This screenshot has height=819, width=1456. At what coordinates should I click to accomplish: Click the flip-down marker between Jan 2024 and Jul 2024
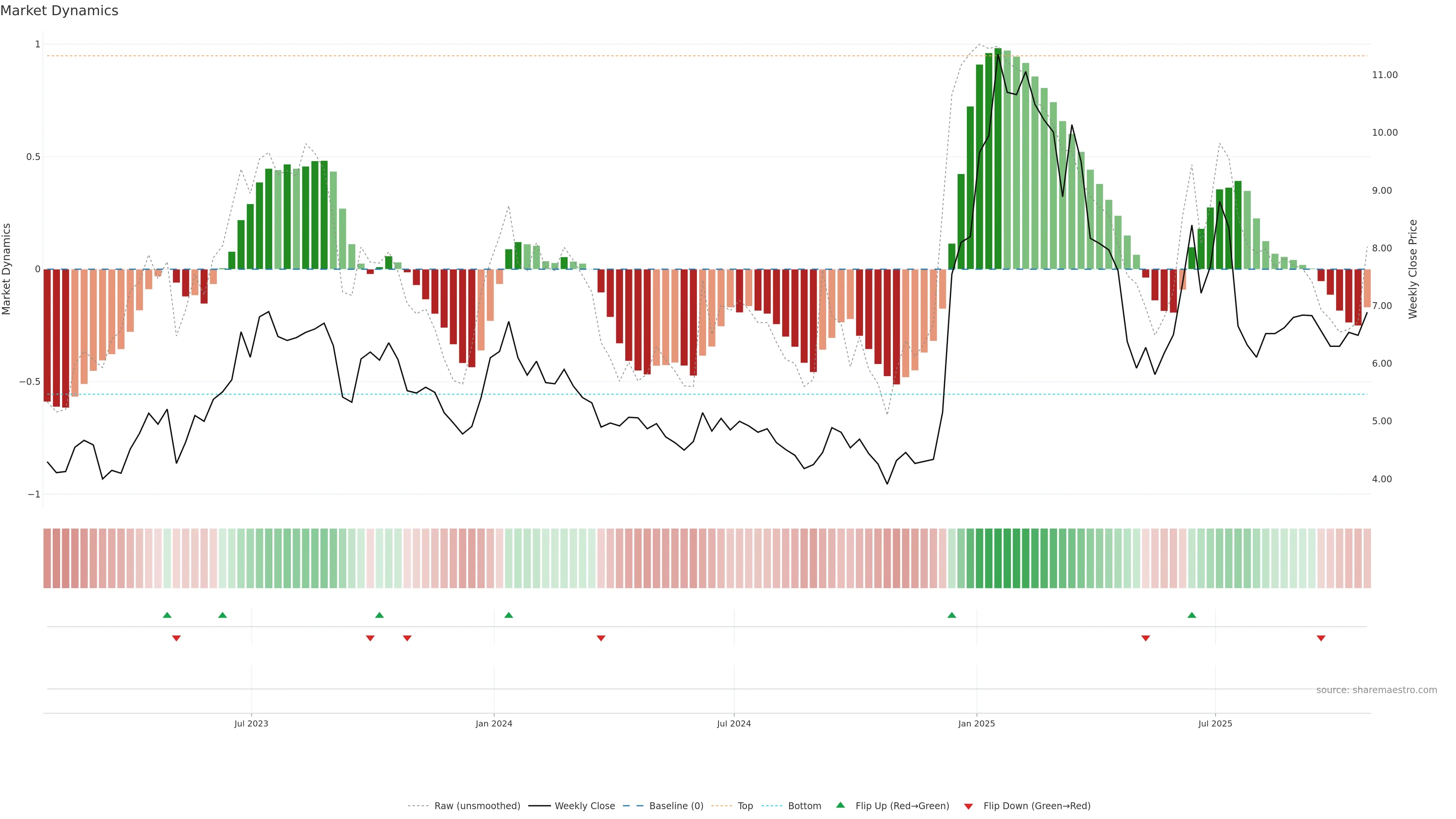pyautogui.click(x=601, y=638)
